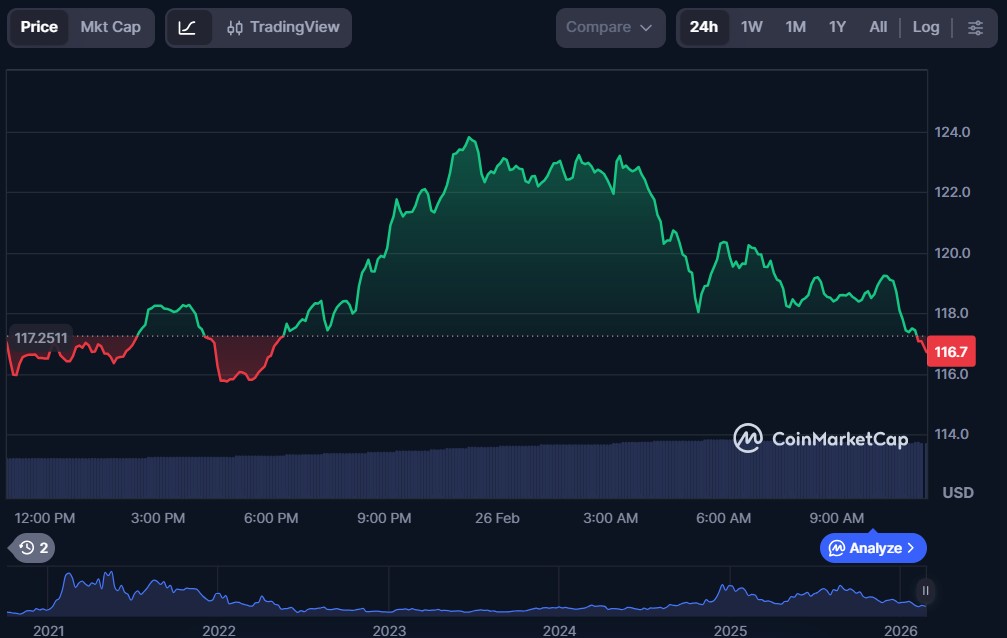1007x638 pixels.
Task: Toggle the Log scale option
Action: point(925,27)
